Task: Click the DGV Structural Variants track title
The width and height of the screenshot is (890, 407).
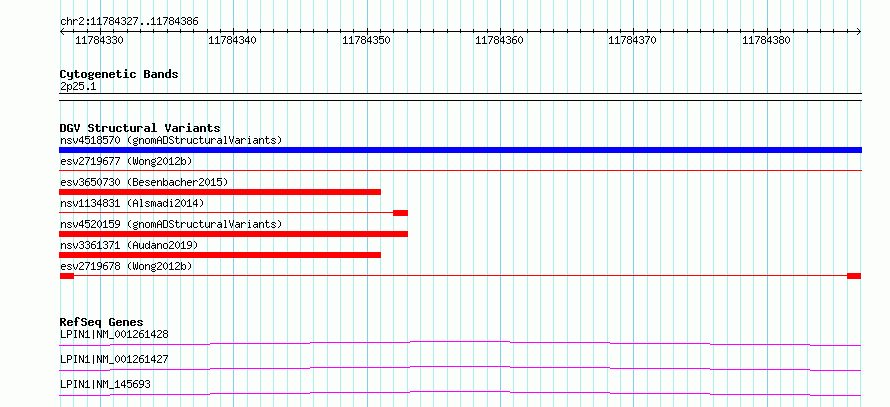Action: (x=140, y=128)
